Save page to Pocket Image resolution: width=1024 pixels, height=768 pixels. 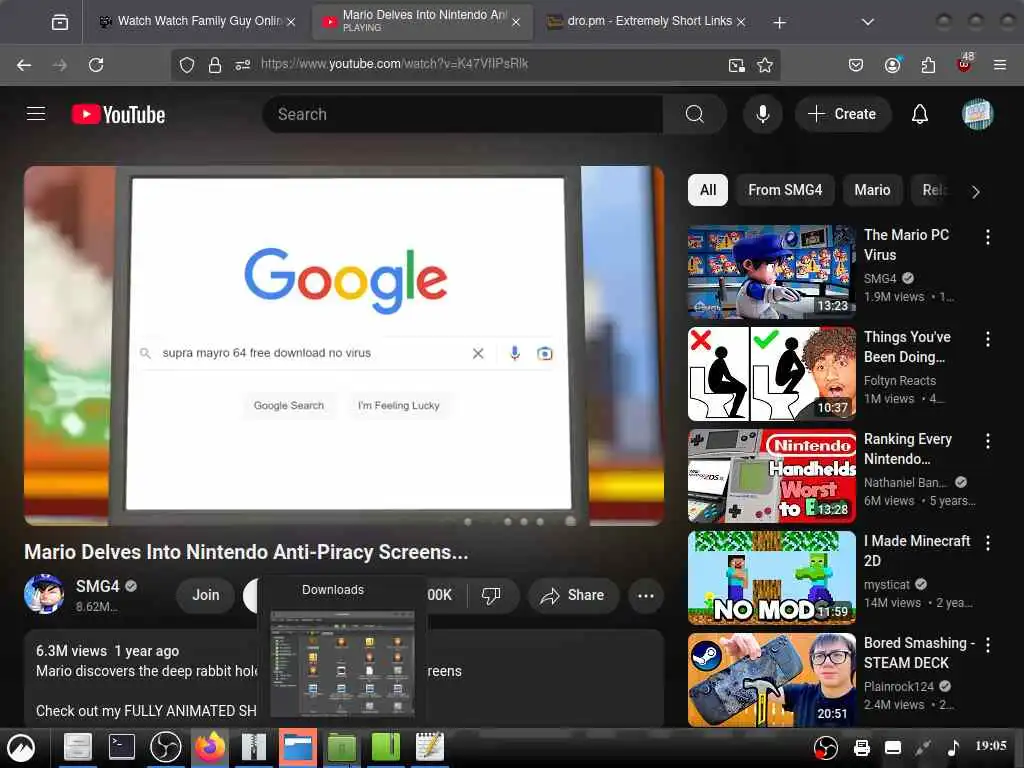pos(856,65)
